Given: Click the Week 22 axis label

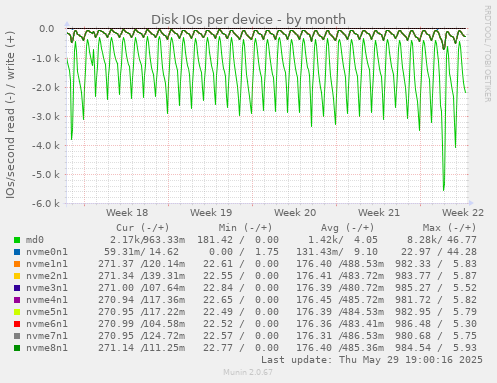Looking at the screenshot, I should click(463, 213).
